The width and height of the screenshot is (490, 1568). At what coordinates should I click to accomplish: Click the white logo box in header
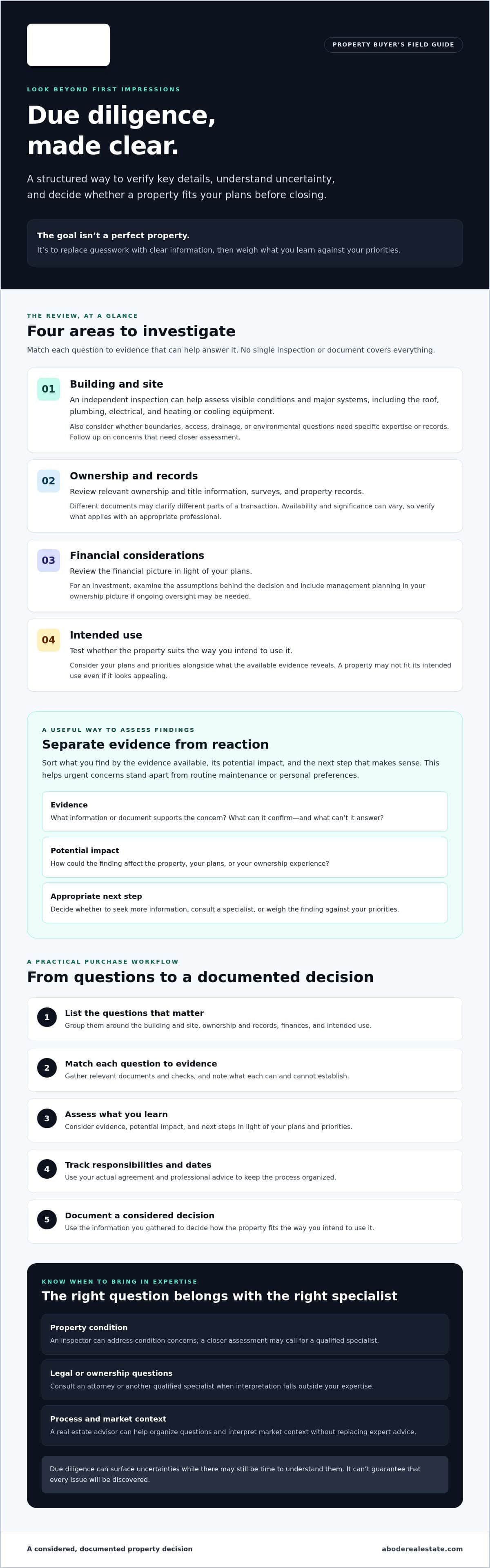pos(68,45)
